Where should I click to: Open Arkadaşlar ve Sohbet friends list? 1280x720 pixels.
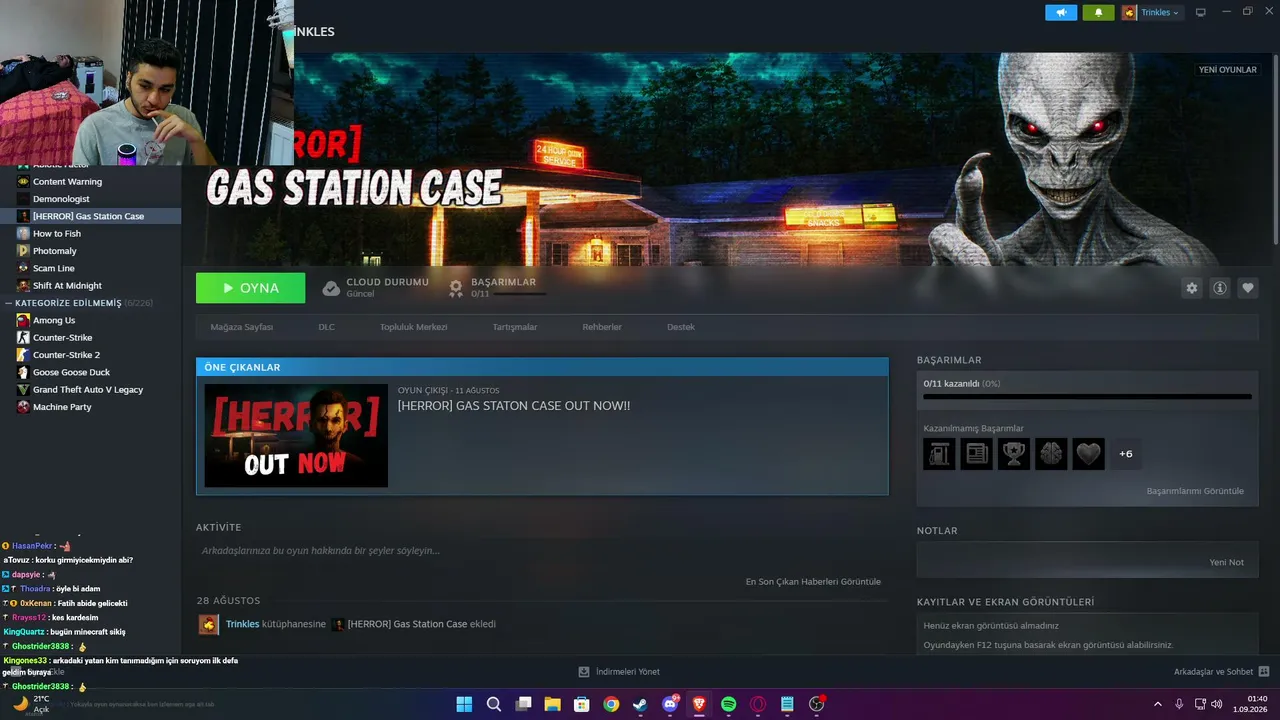1221,672
